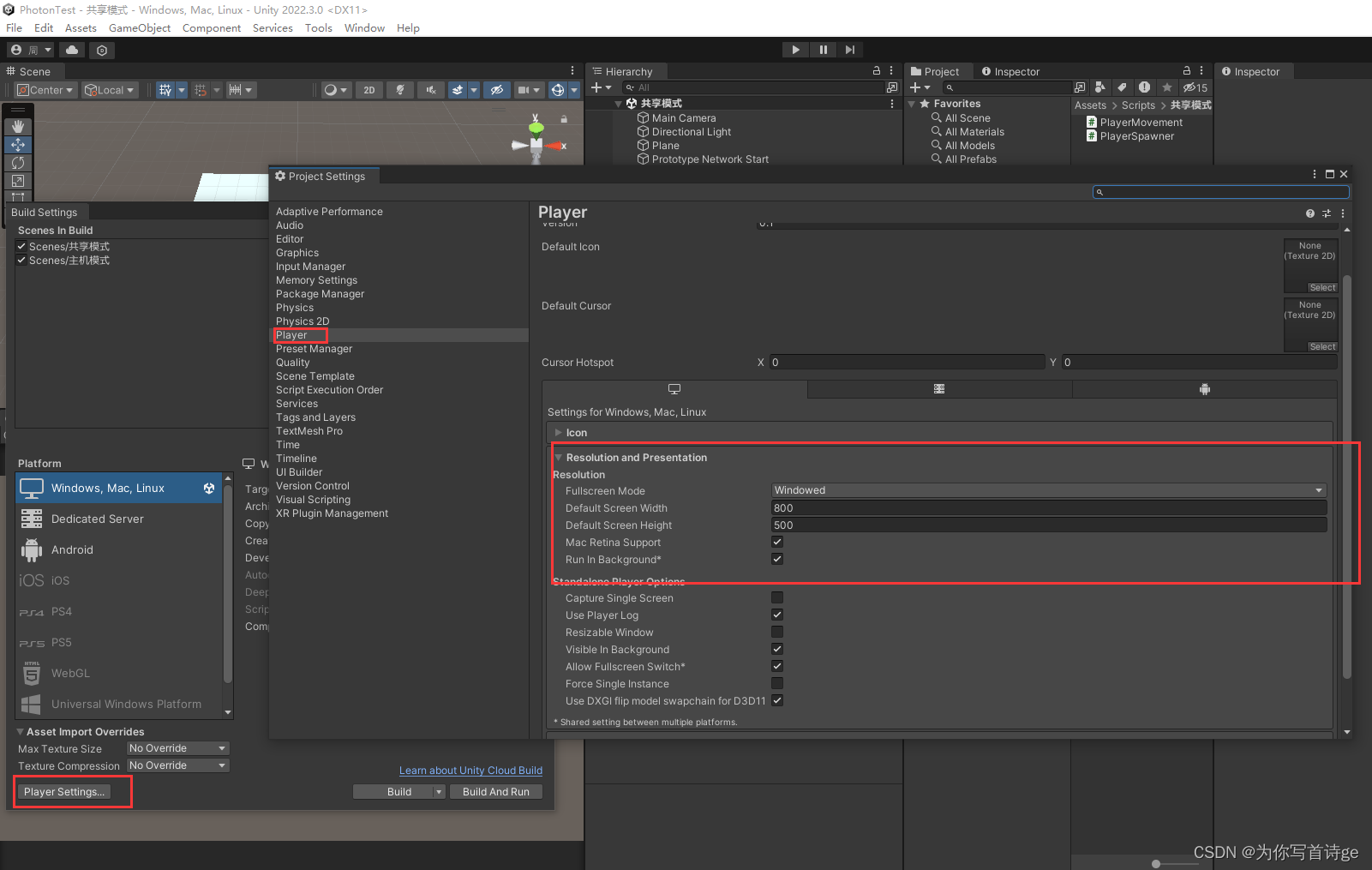Select the Hand view tool in Scene
Image resolution: width=1372 pixels, height=870 pixels.
click(x=18, y=127)
